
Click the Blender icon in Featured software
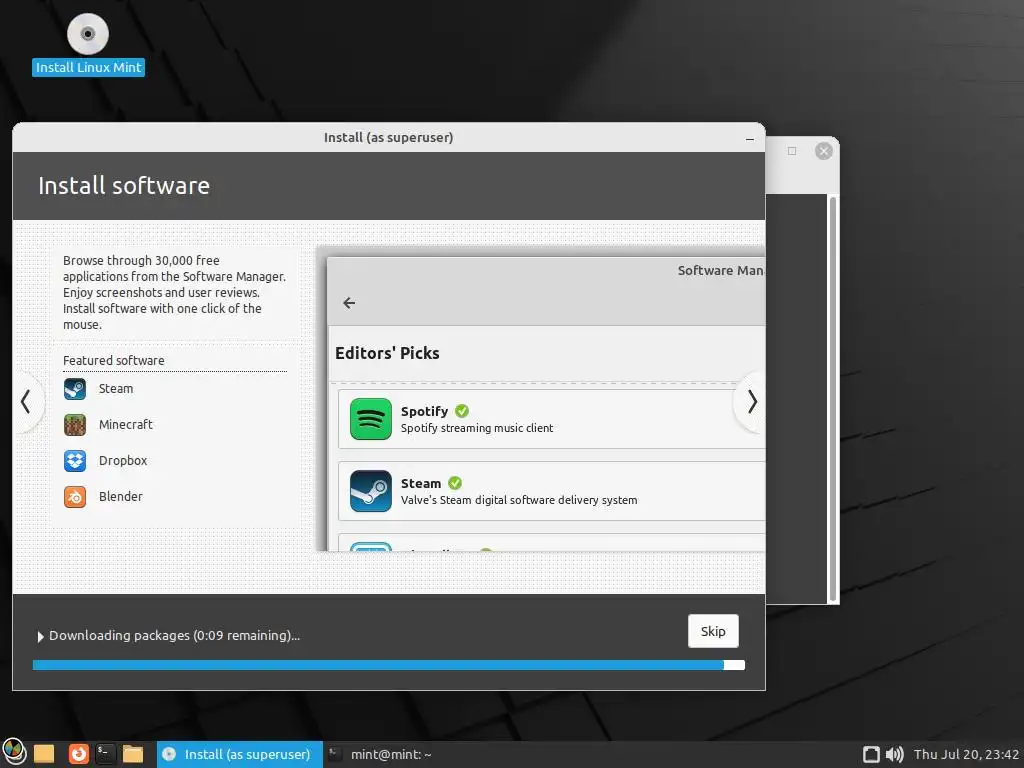75,496
